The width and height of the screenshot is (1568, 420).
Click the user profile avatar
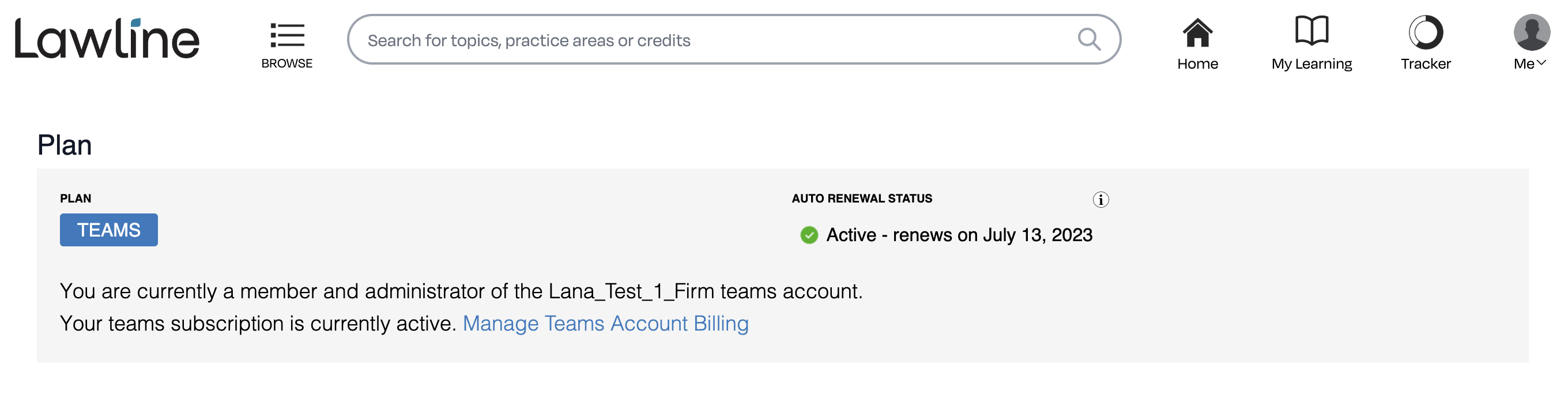(x=1532, y=32)
